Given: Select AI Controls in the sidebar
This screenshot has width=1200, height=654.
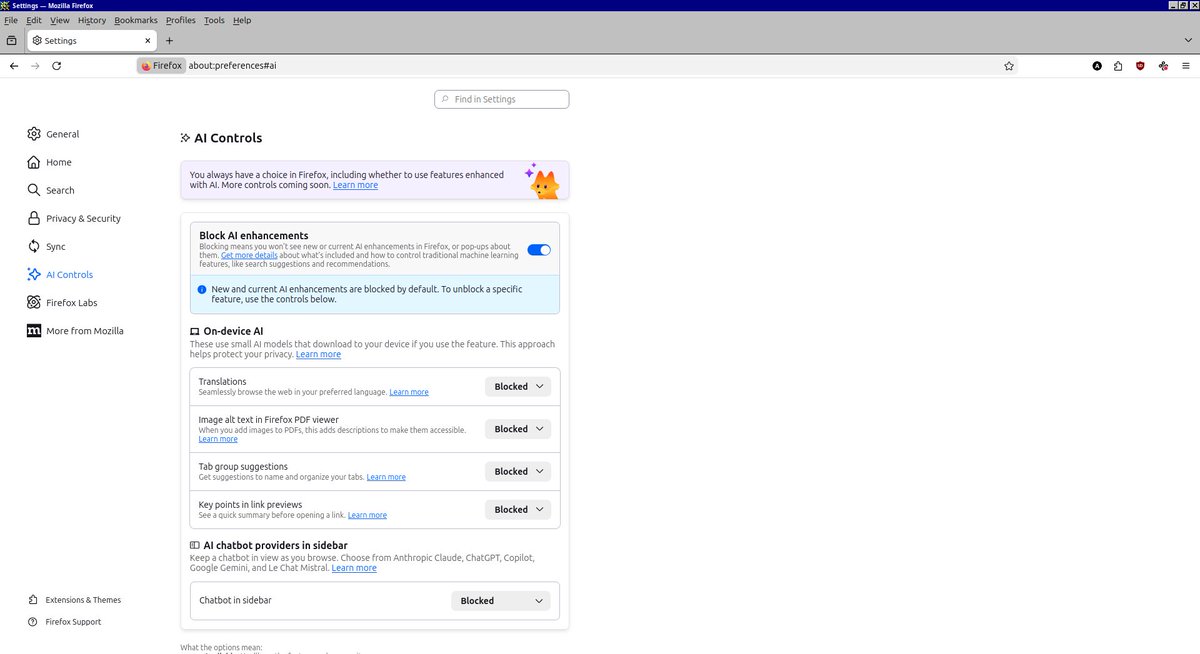Looking at the screenshot, I should point(60,274).
